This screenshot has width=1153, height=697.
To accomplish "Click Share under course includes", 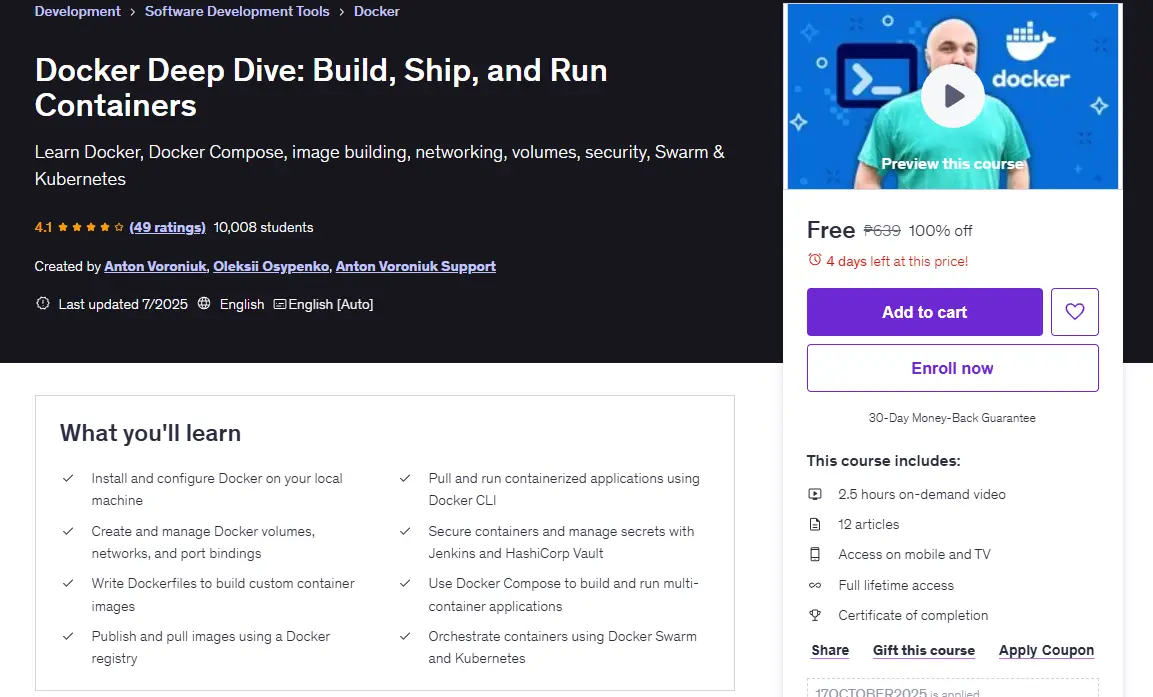I will tap(830, 650).
